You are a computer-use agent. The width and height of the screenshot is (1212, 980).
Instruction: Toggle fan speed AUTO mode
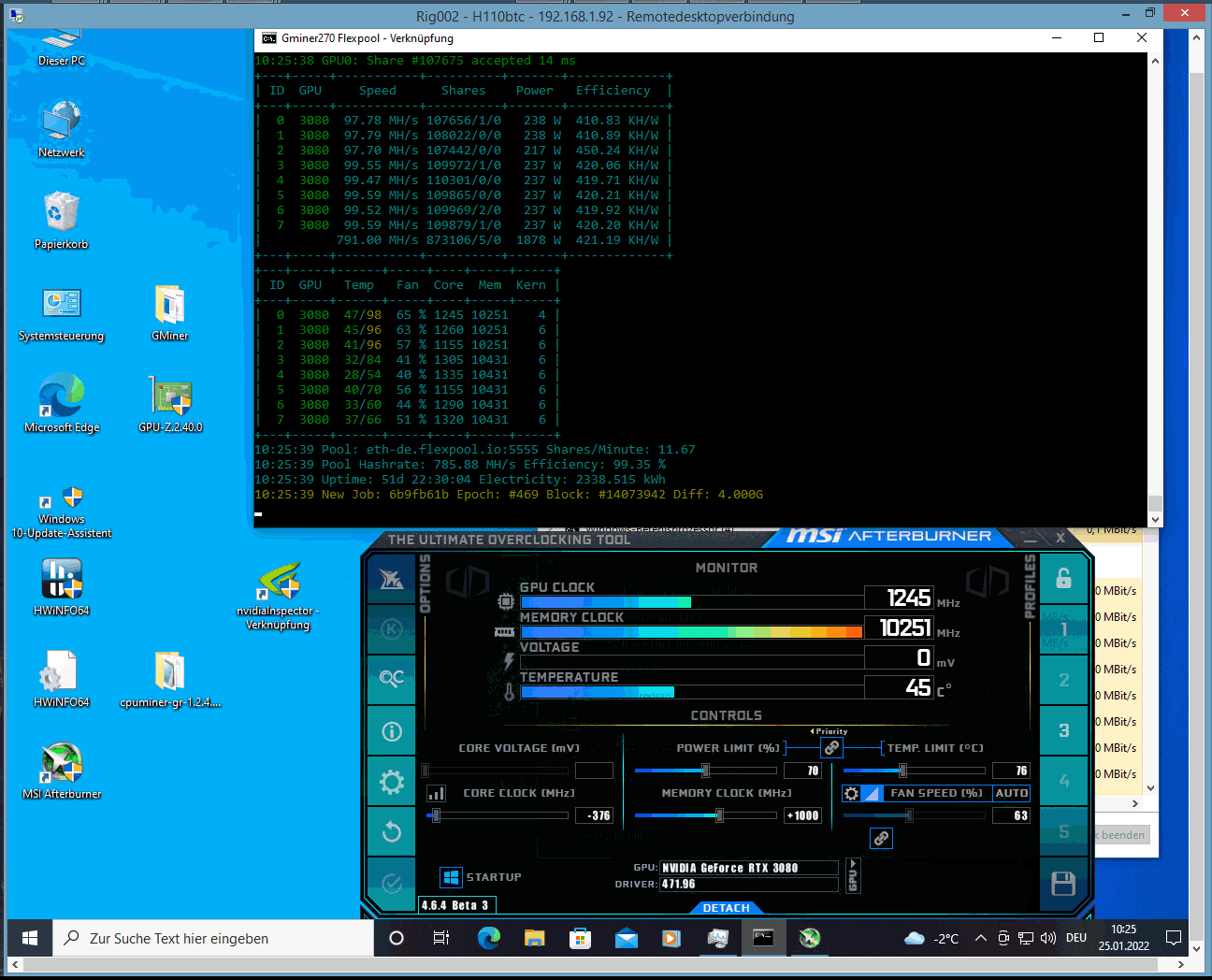click(1011, 793)
